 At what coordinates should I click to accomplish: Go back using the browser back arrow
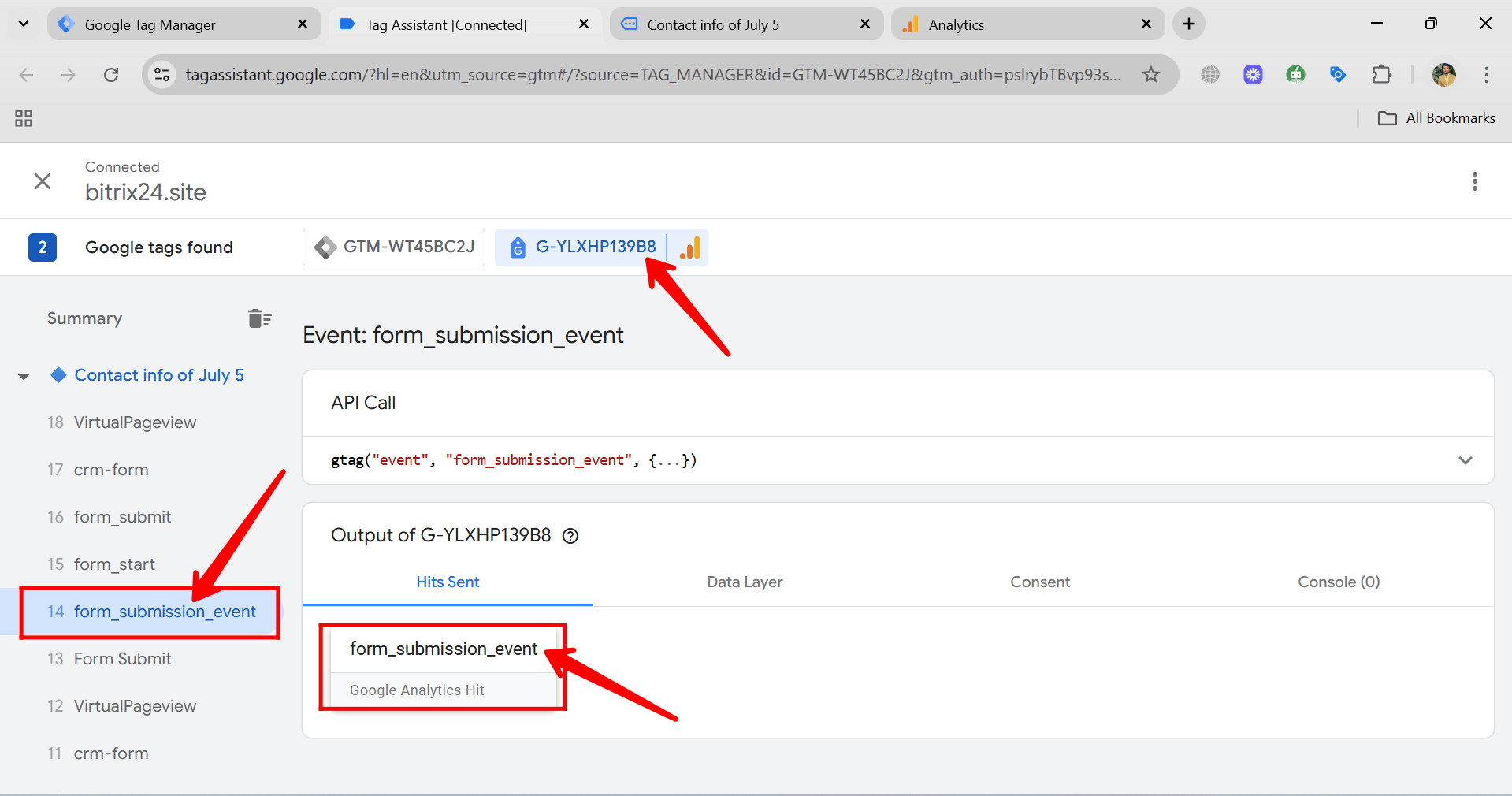(x=26, y=75)
